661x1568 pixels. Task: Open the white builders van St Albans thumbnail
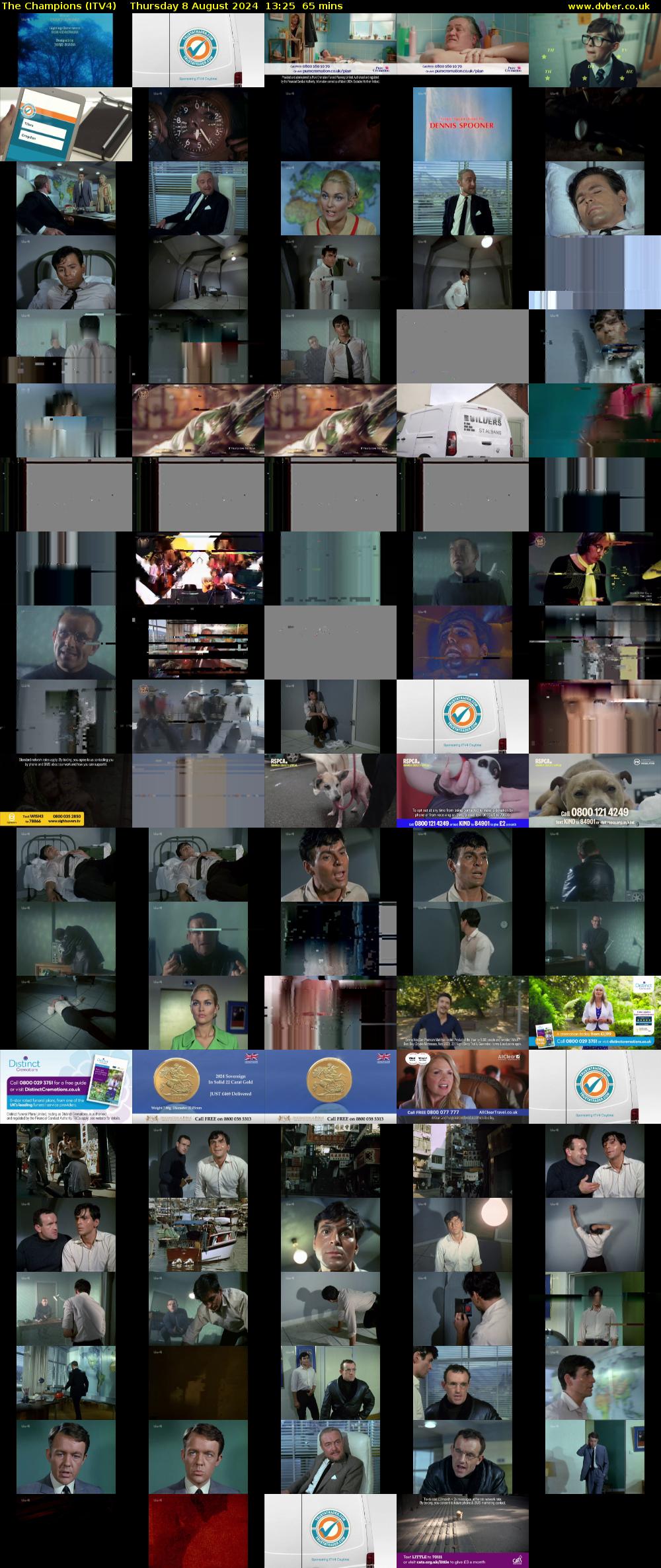[x=463, y=420]
